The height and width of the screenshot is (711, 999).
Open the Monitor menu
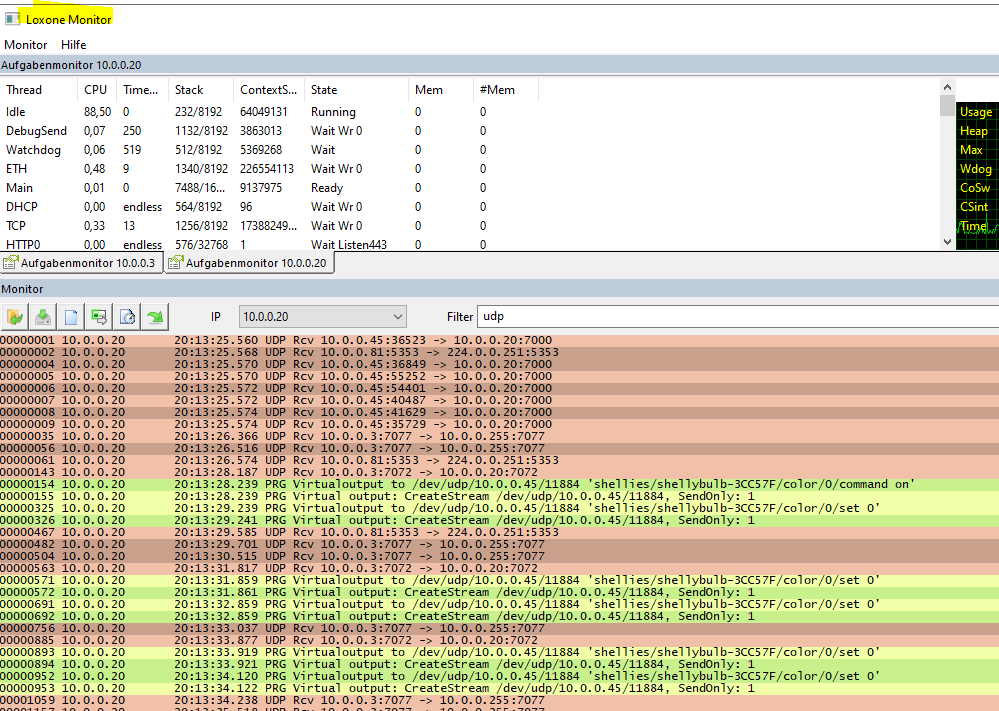[25, 45]
